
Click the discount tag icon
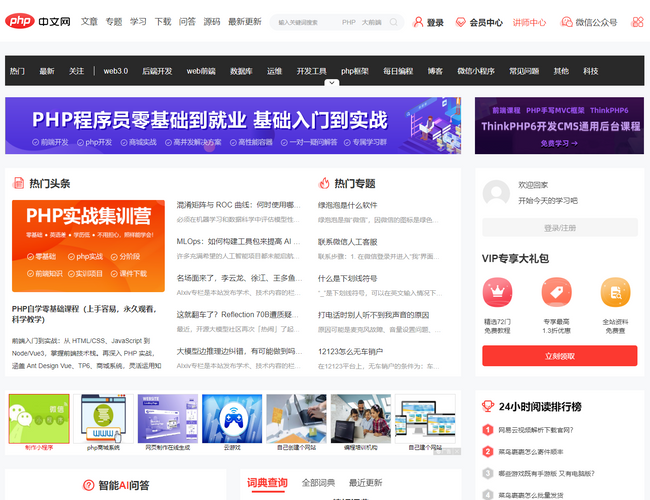[557, 293]
